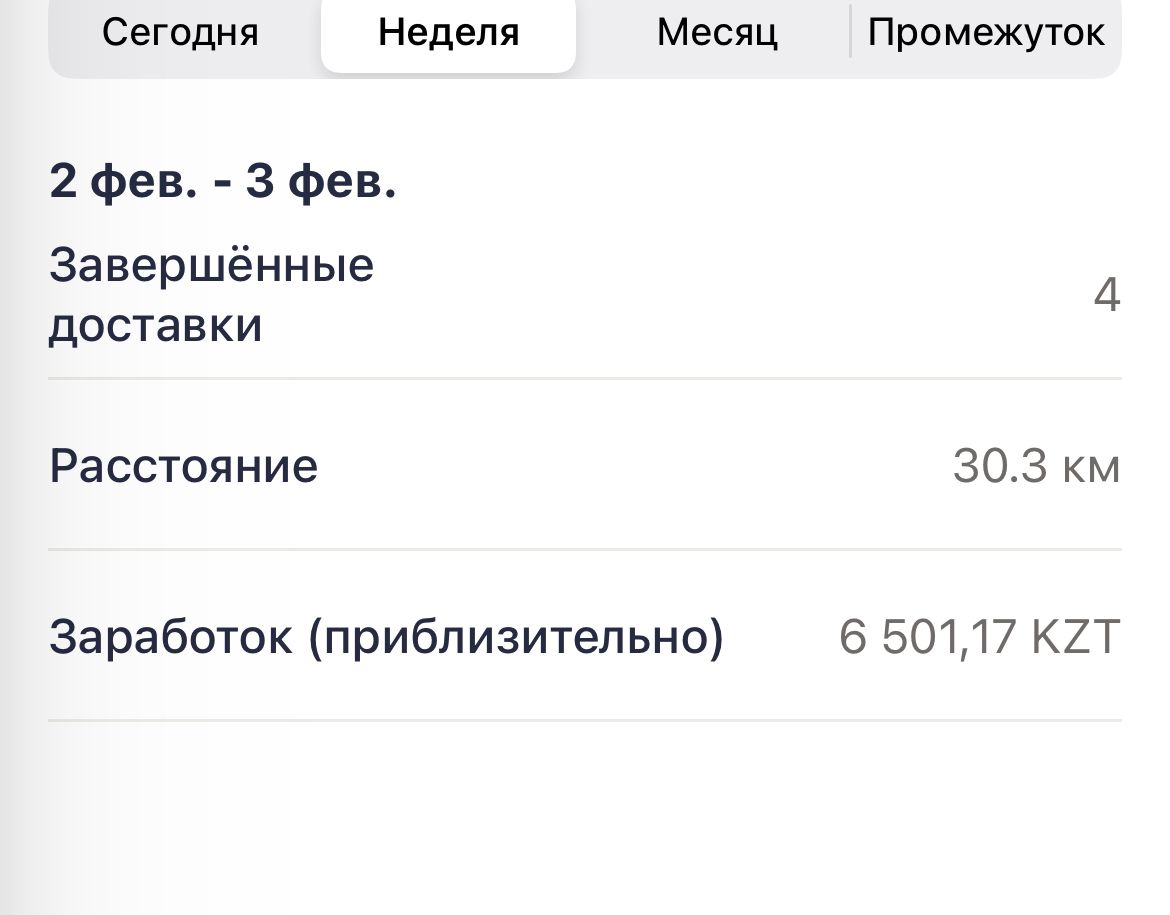The width and height of the screenshot is (1170, 915).
Task: Click the separator line below Заработок
Action: point(585,720)
